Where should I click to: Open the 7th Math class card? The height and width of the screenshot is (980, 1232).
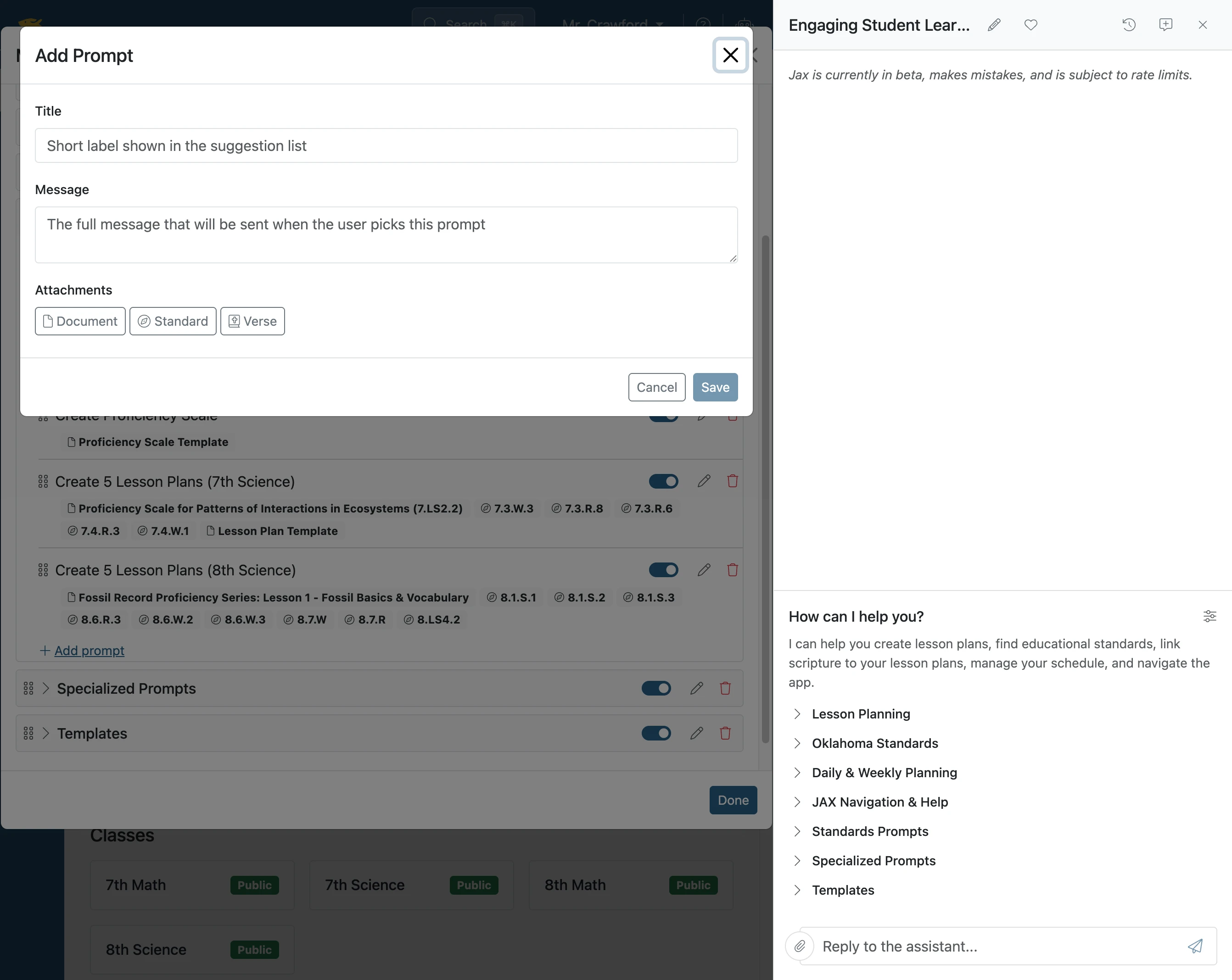tap(192, 885)
